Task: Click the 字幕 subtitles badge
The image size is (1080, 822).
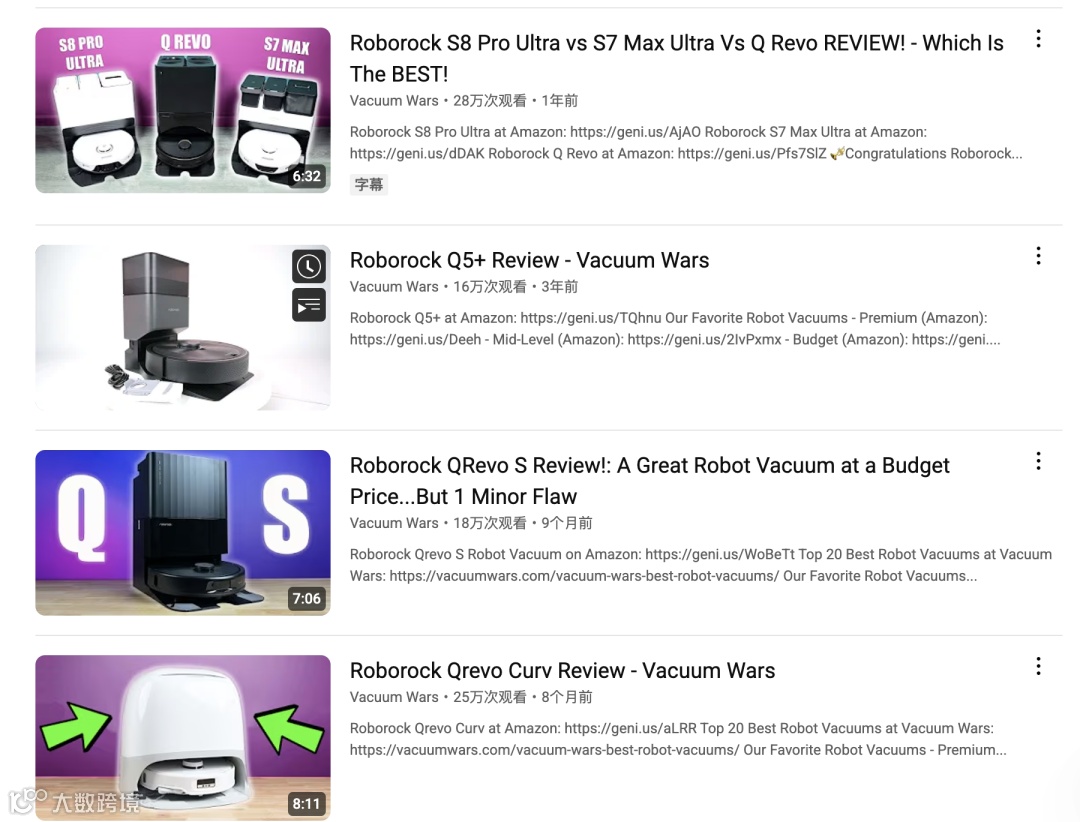Action: pyautogui.click(x=368, y=185)
